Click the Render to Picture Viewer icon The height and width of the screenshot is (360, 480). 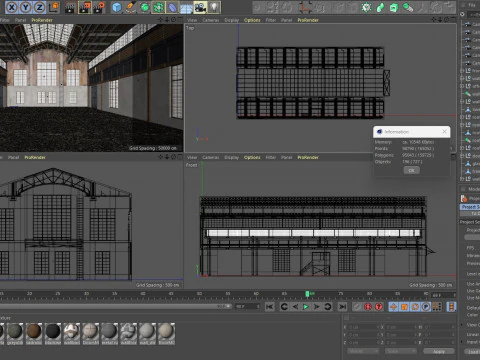click(x=85, y=7)
